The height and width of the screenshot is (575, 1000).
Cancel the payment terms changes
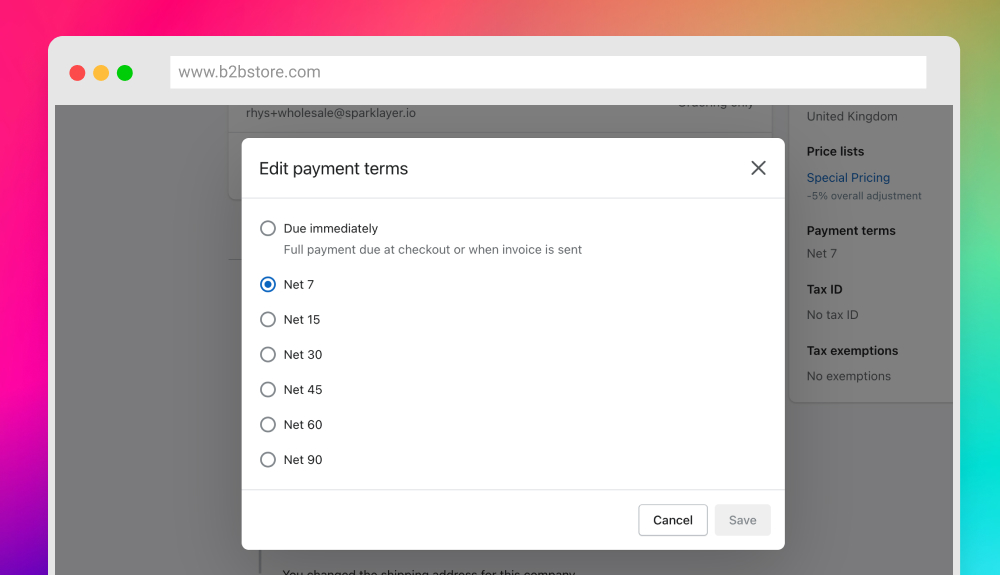673,520
